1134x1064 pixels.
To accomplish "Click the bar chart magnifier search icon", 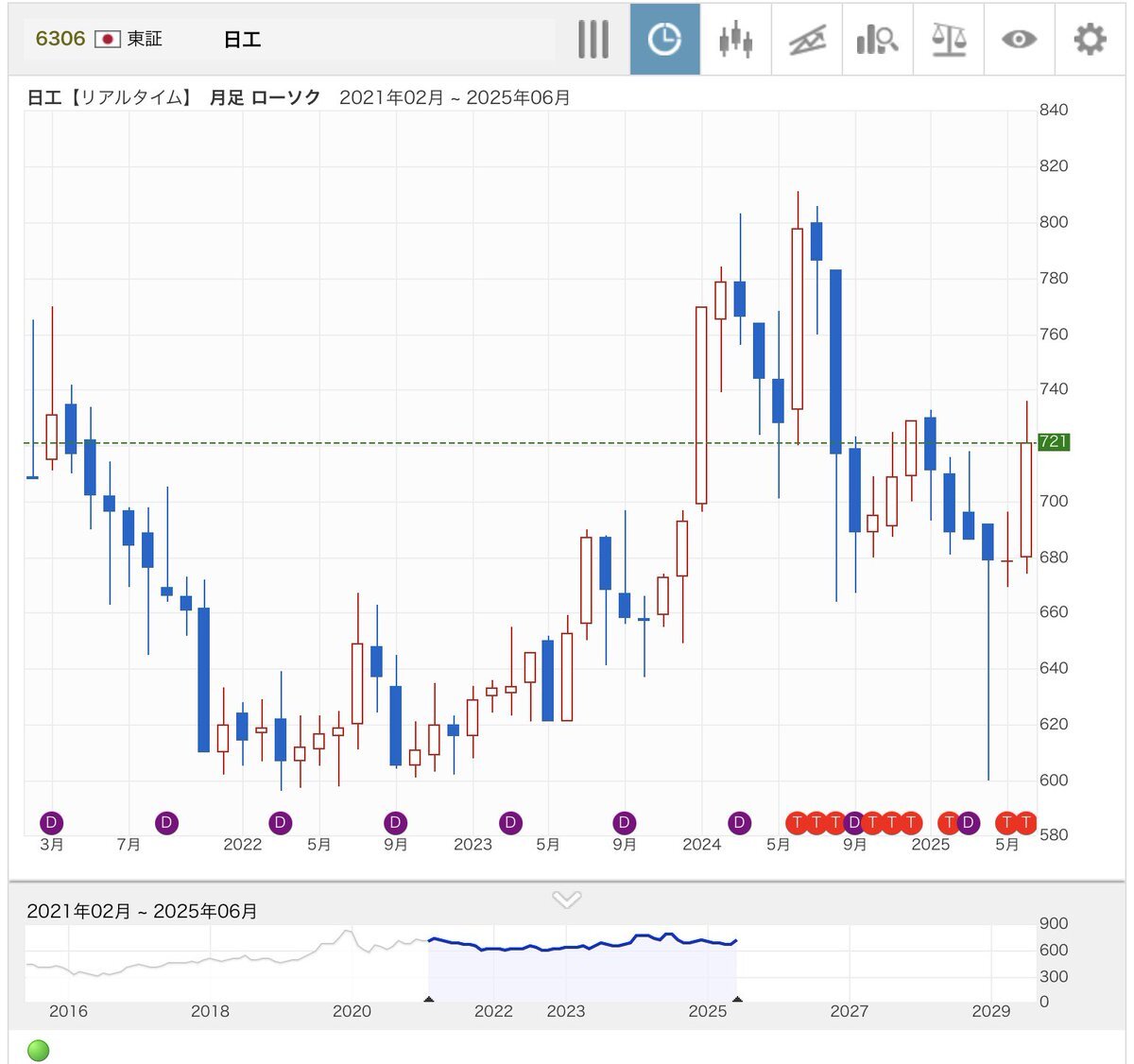I will [x=877, y=40].
